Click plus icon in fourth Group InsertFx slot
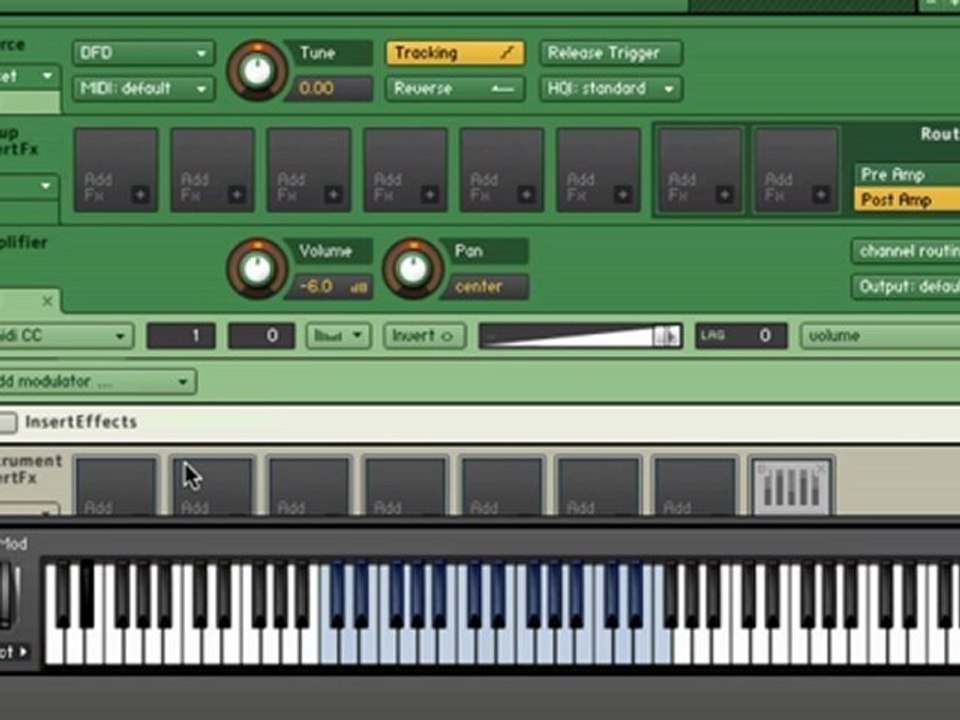 (x=430, y=195)
